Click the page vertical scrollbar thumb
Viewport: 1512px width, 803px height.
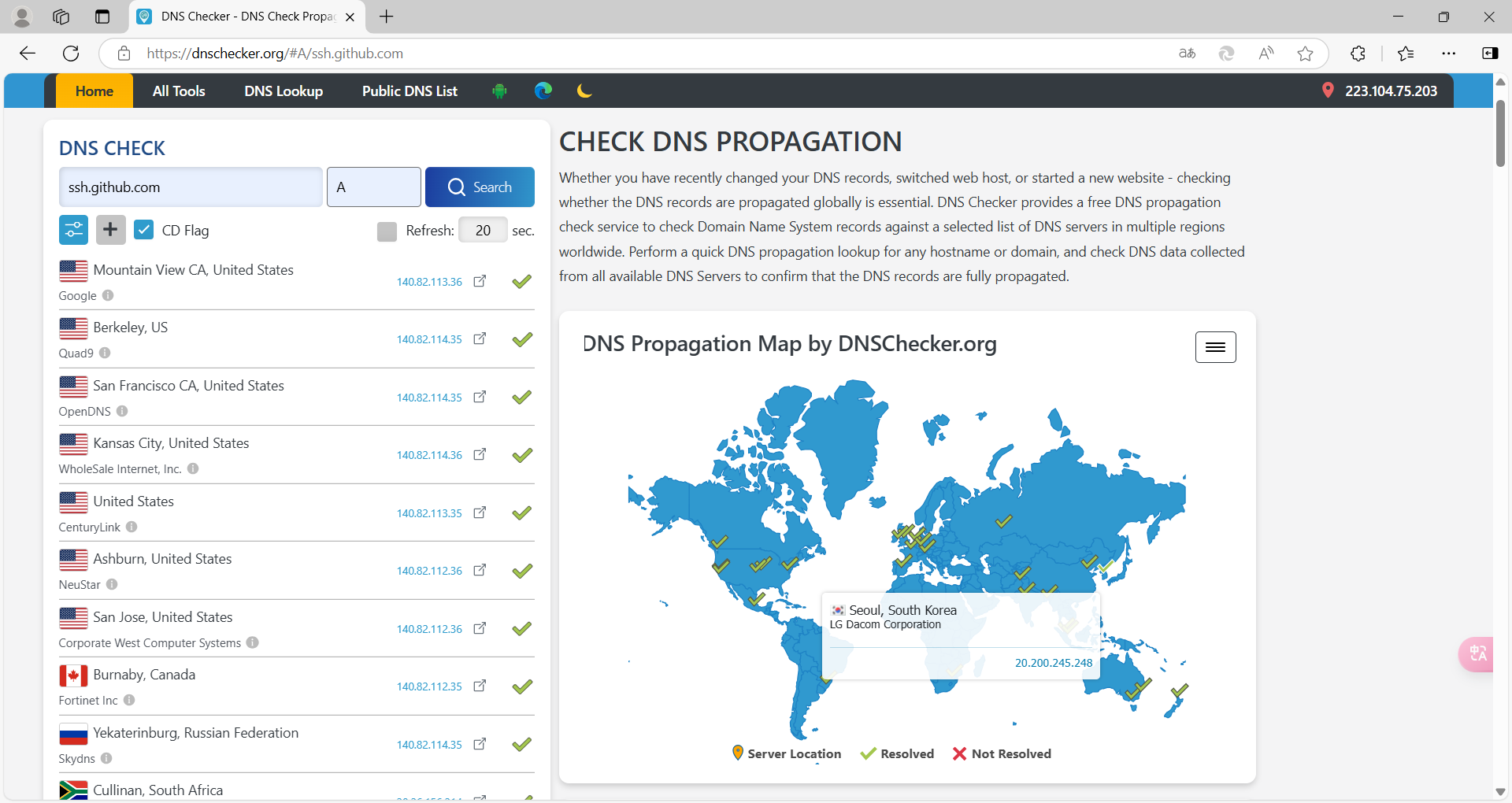tap(1500, 134)
